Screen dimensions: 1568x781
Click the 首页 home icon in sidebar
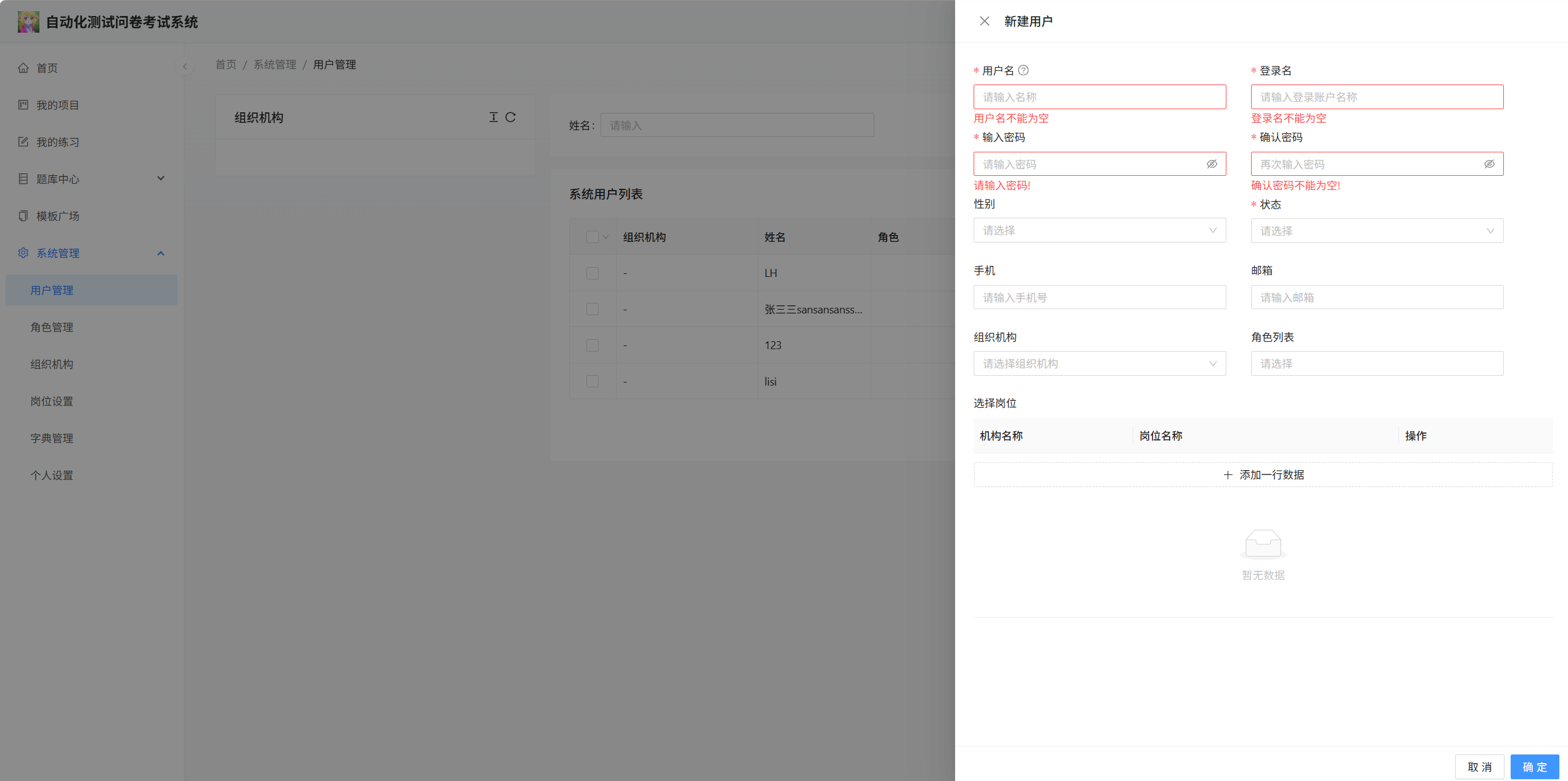[x=23, y=68]
